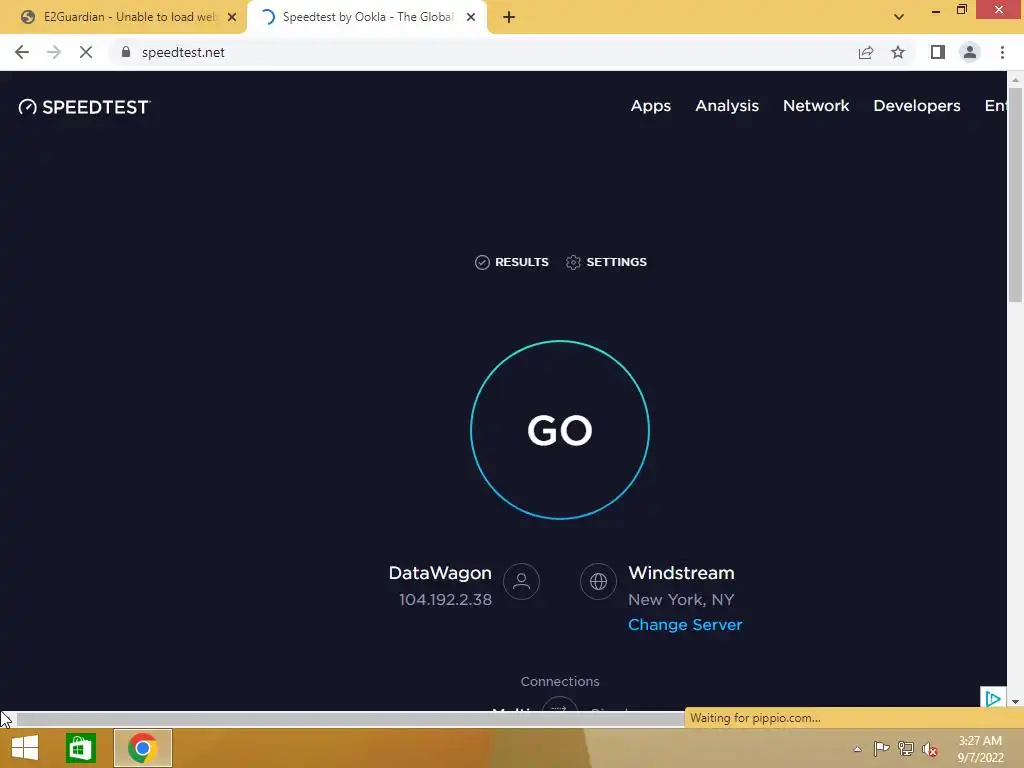Click the Windstream server name
This screenshot has height=768, width=1024.
(x=681, y=573)
